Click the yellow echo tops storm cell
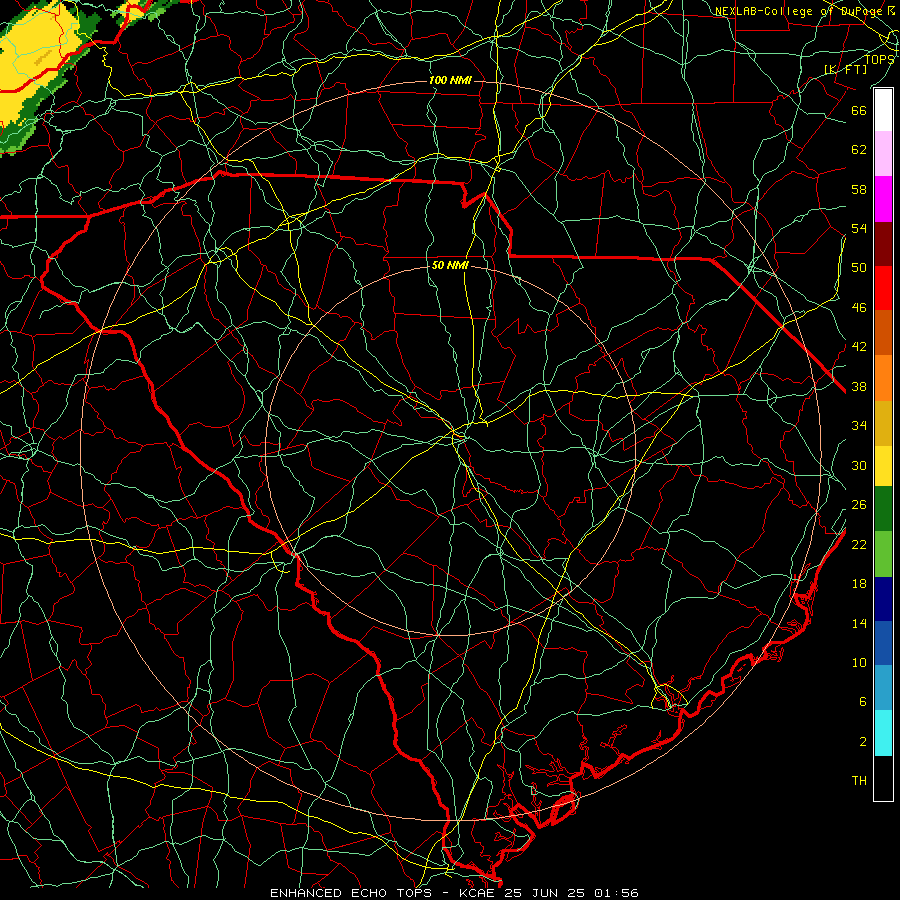 pos(37,60)
